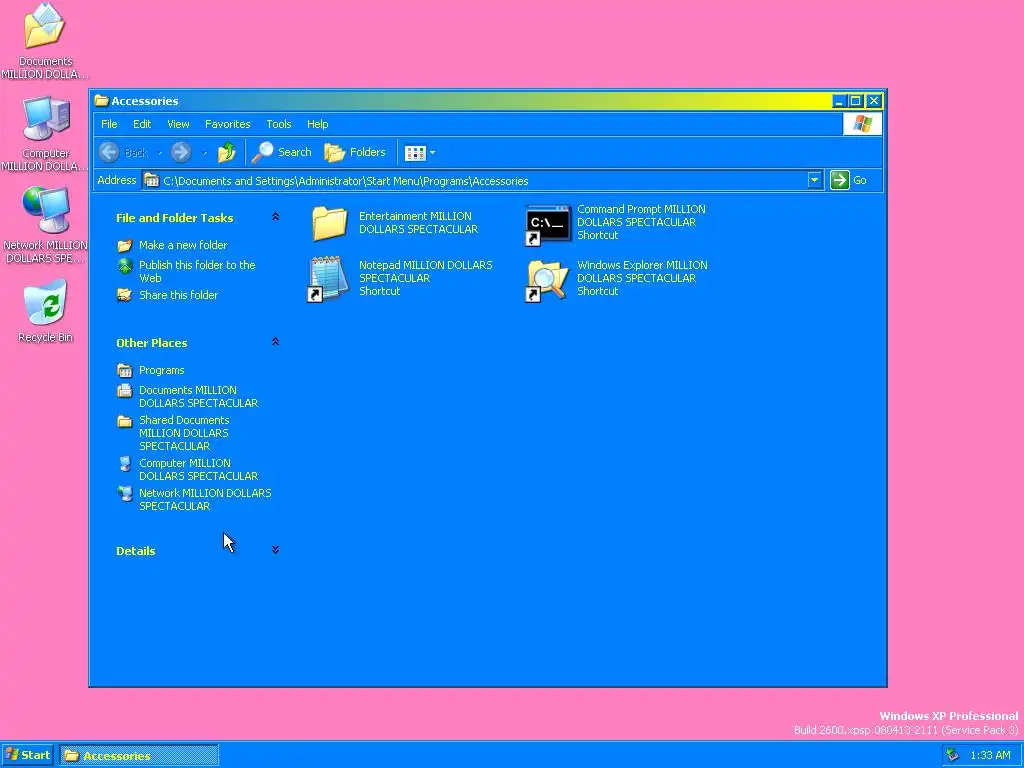
Task: Open the View menu
Action: pyautogui.click(x=178, y=124)
